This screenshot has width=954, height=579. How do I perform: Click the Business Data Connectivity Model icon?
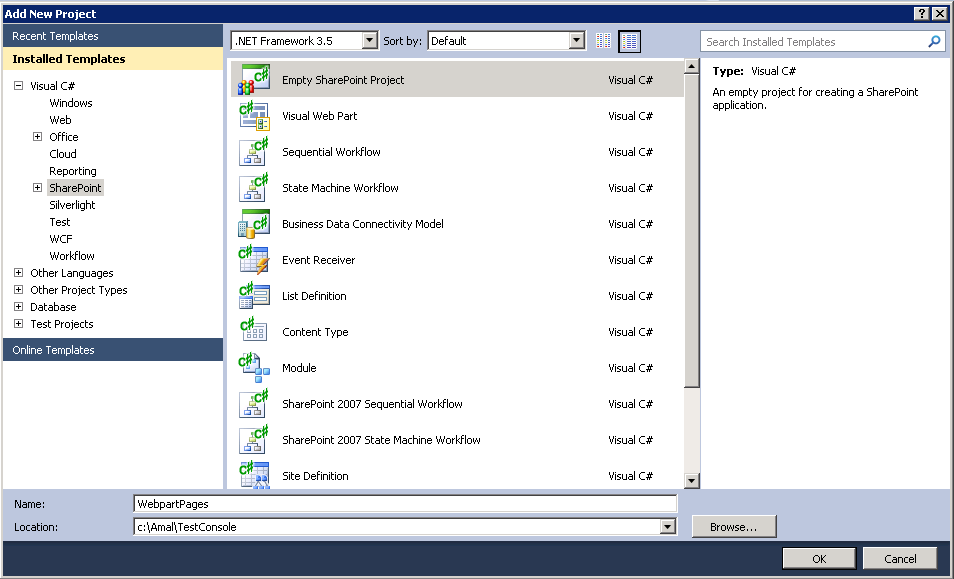coord(254,224)
